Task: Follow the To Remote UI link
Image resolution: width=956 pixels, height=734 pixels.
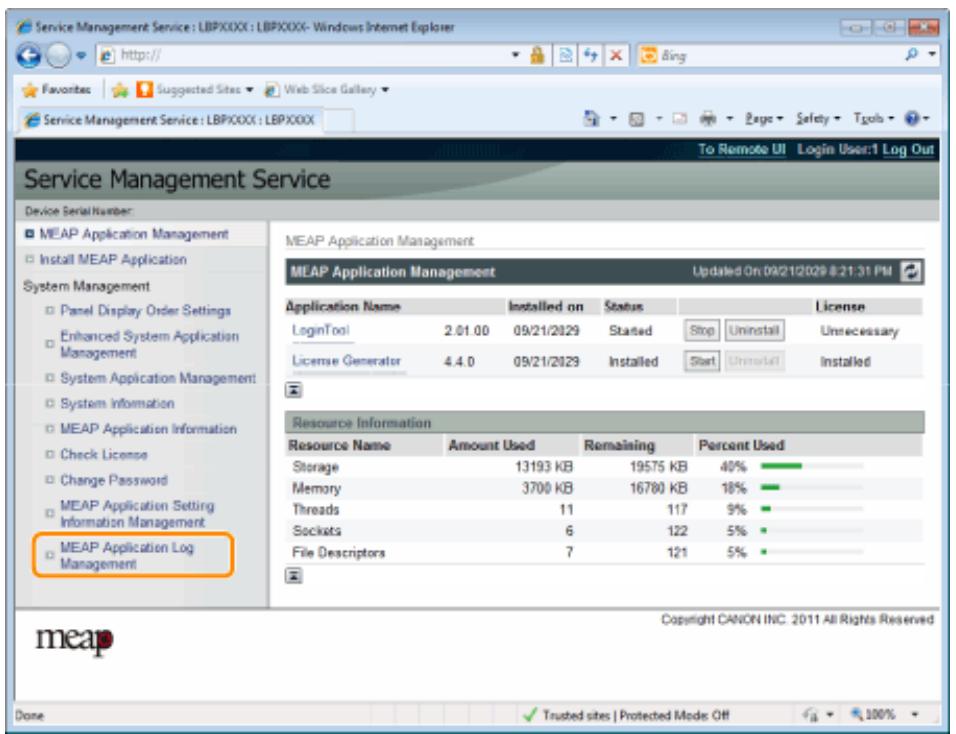Action: click(x=741, y=149)
